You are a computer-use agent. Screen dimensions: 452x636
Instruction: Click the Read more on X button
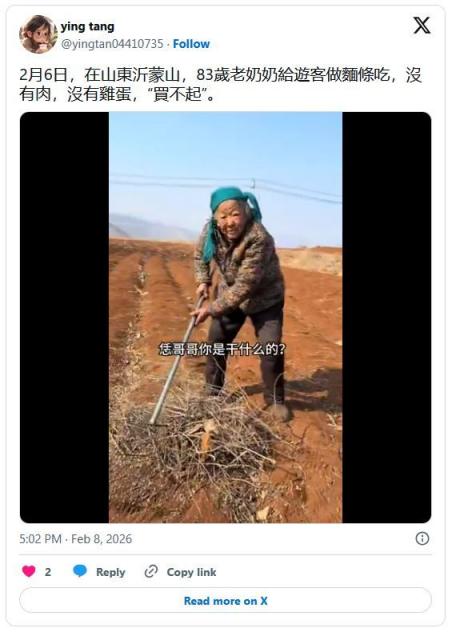point(225,600)
